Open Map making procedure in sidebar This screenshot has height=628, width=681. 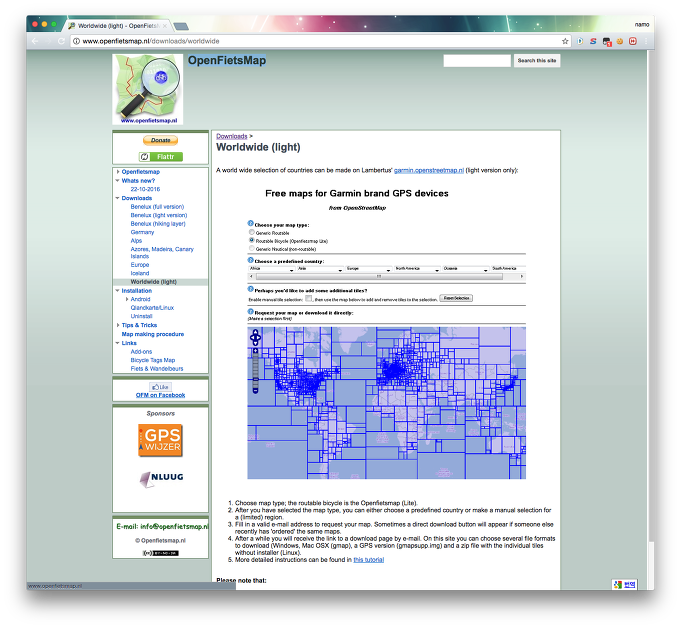[x=153, y=334]
